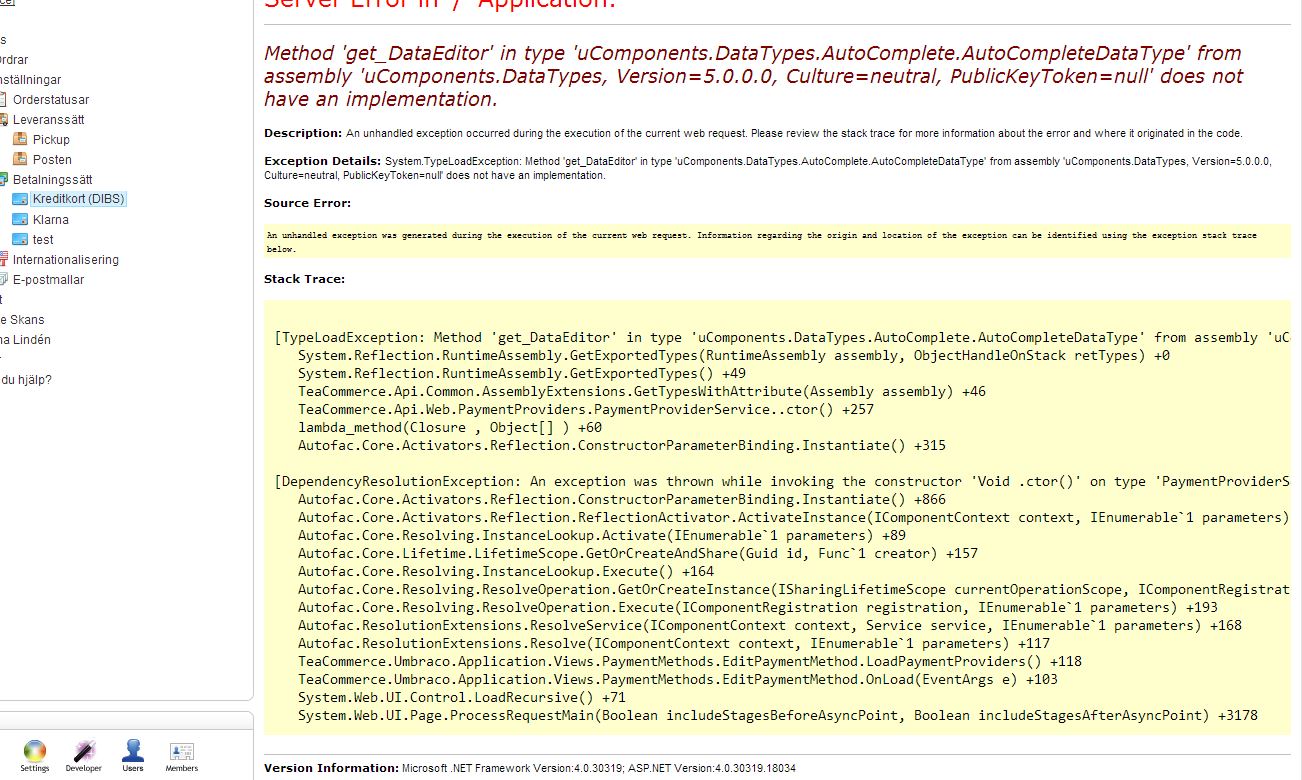Open the Betalningssätt tree node
The height and width of the screenshot is (780, 1302).
52,179
